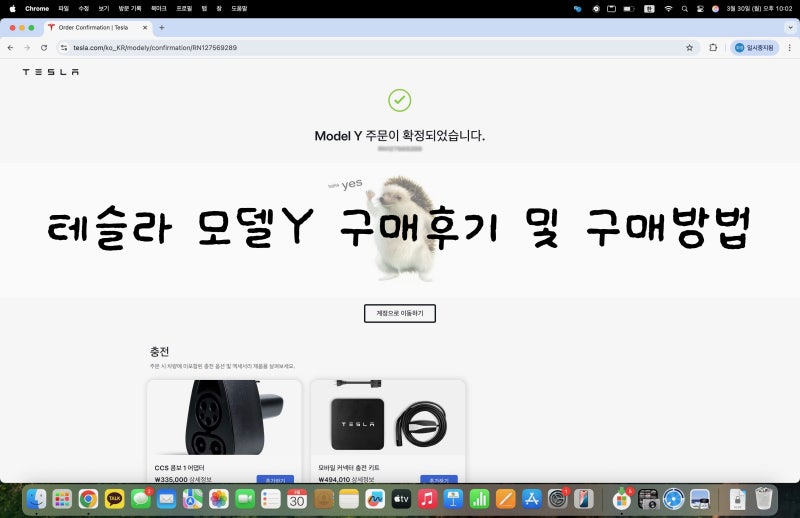800x518 pixels.
Task: Add the CCS 콤보 1 어댑터 to order
Action: click(x=275, y=479)
